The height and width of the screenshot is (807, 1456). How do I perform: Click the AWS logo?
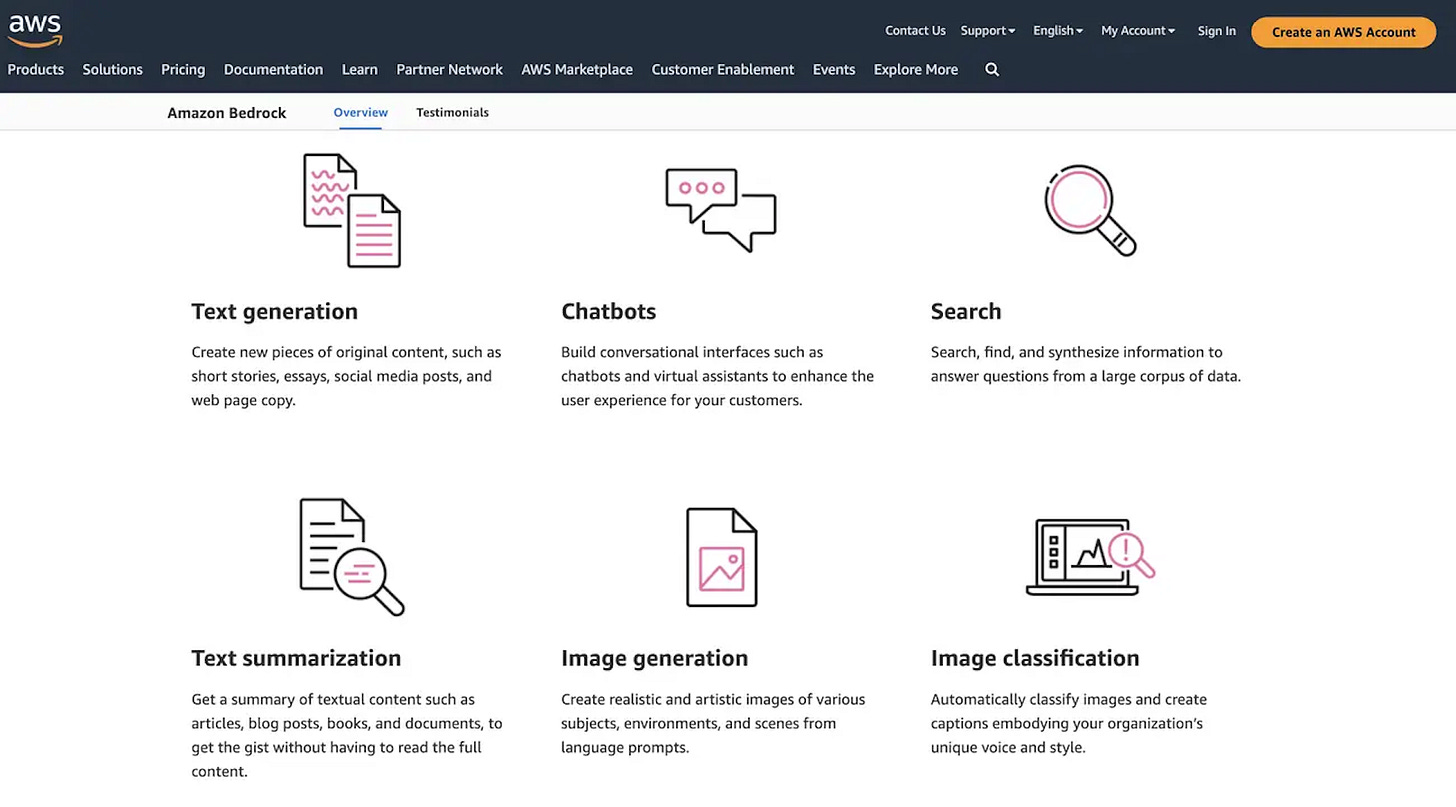[x=35, y=31]
